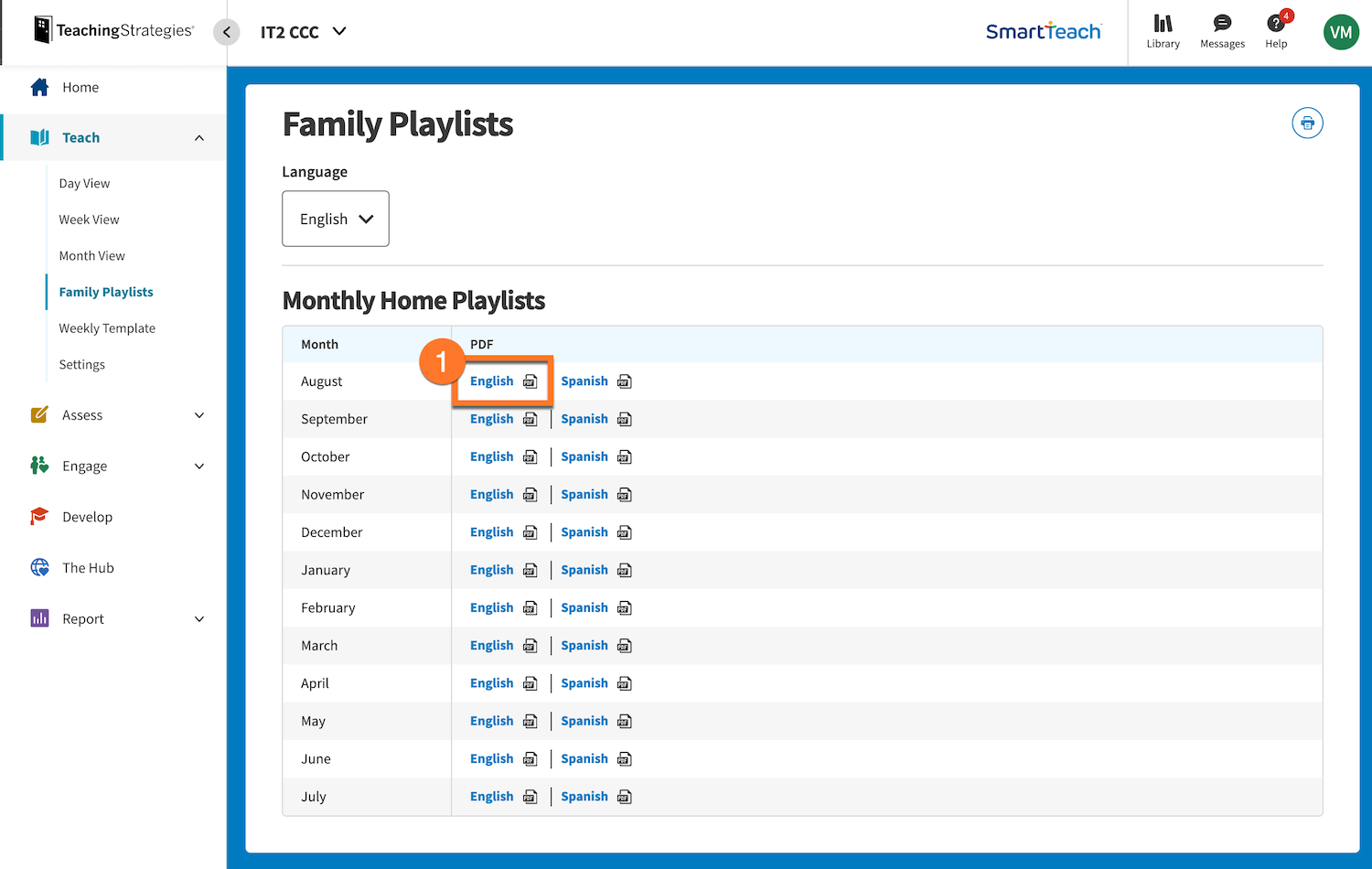Open the Language dropdown showing English
This screenshot has height=869, width=1372.
(x=336, y=219)
